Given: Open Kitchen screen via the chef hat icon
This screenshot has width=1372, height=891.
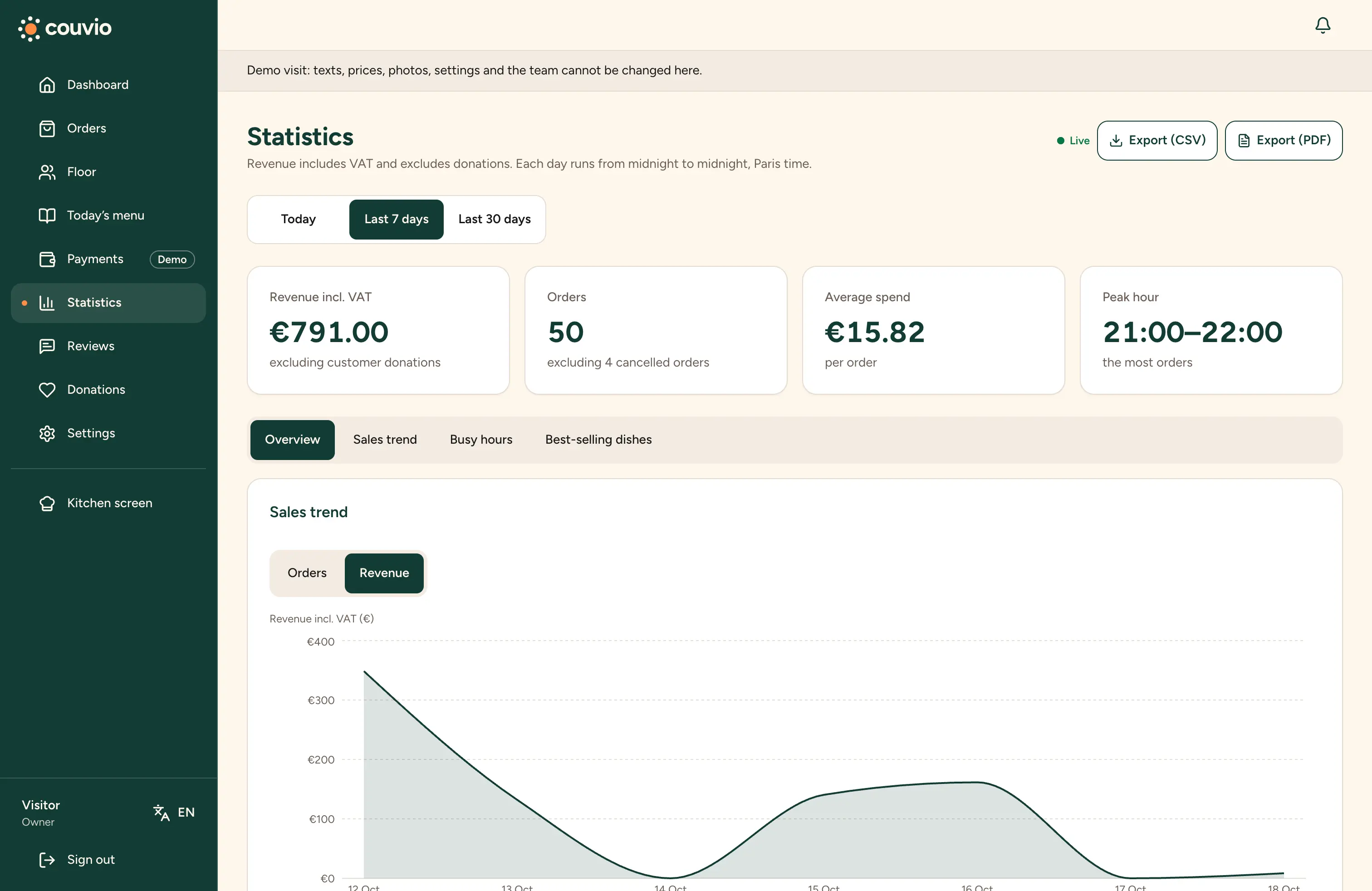Looking at the screenshot, I should [47, 503].
